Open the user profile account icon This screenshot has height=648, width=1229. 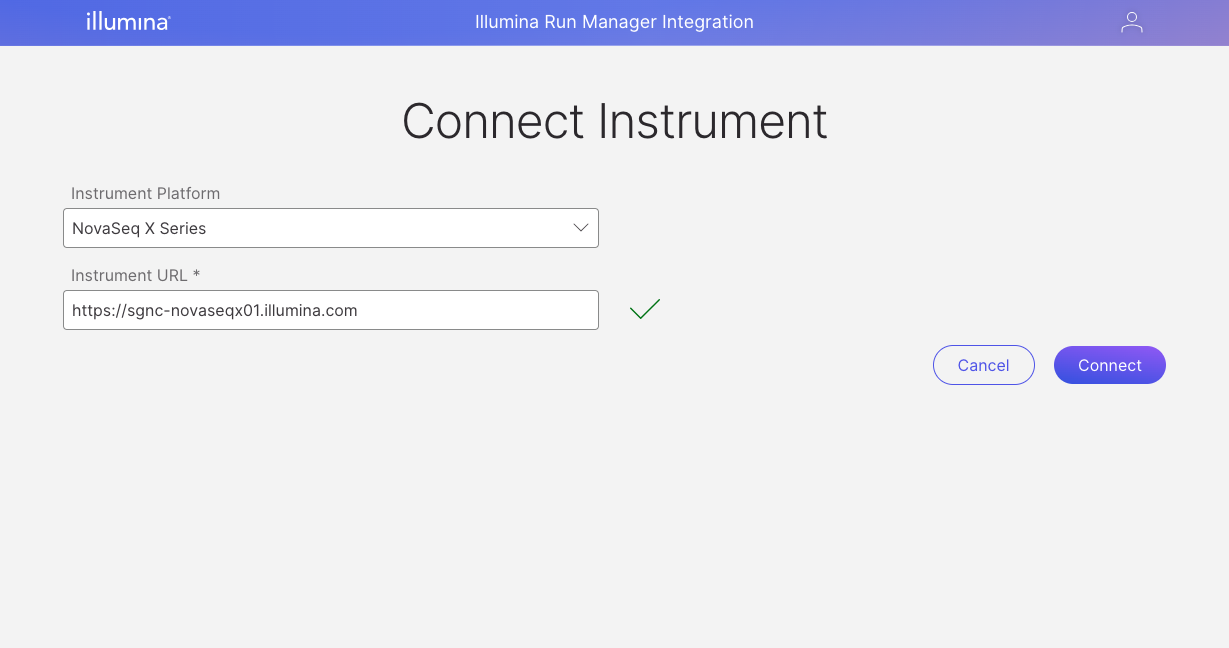[1131, 22]
